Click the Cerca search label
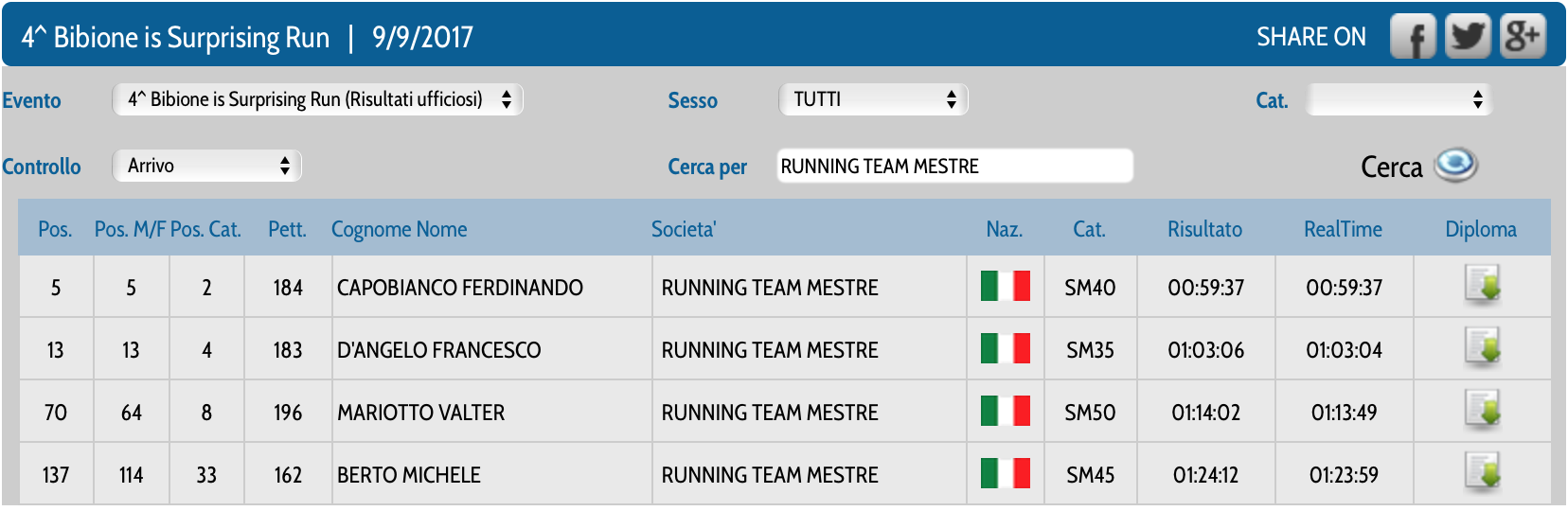Viewport: 1568px width, 511px height. pos(1391,167)
